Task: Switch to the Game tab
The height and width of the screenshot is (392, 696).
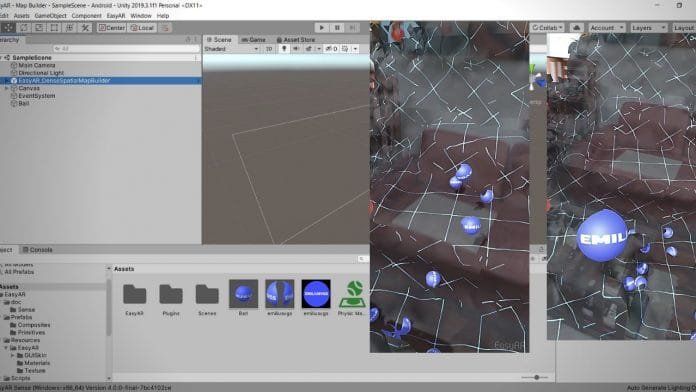Action: [253, 40]
